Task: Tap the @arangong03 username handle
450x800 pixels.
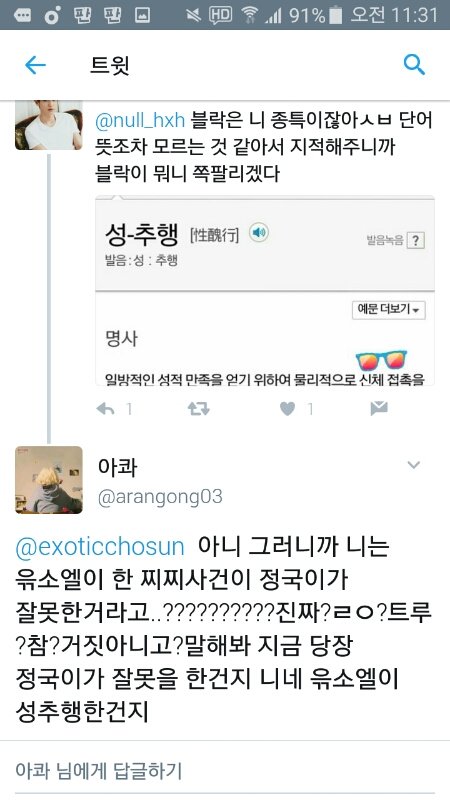Action: [160, 496]
